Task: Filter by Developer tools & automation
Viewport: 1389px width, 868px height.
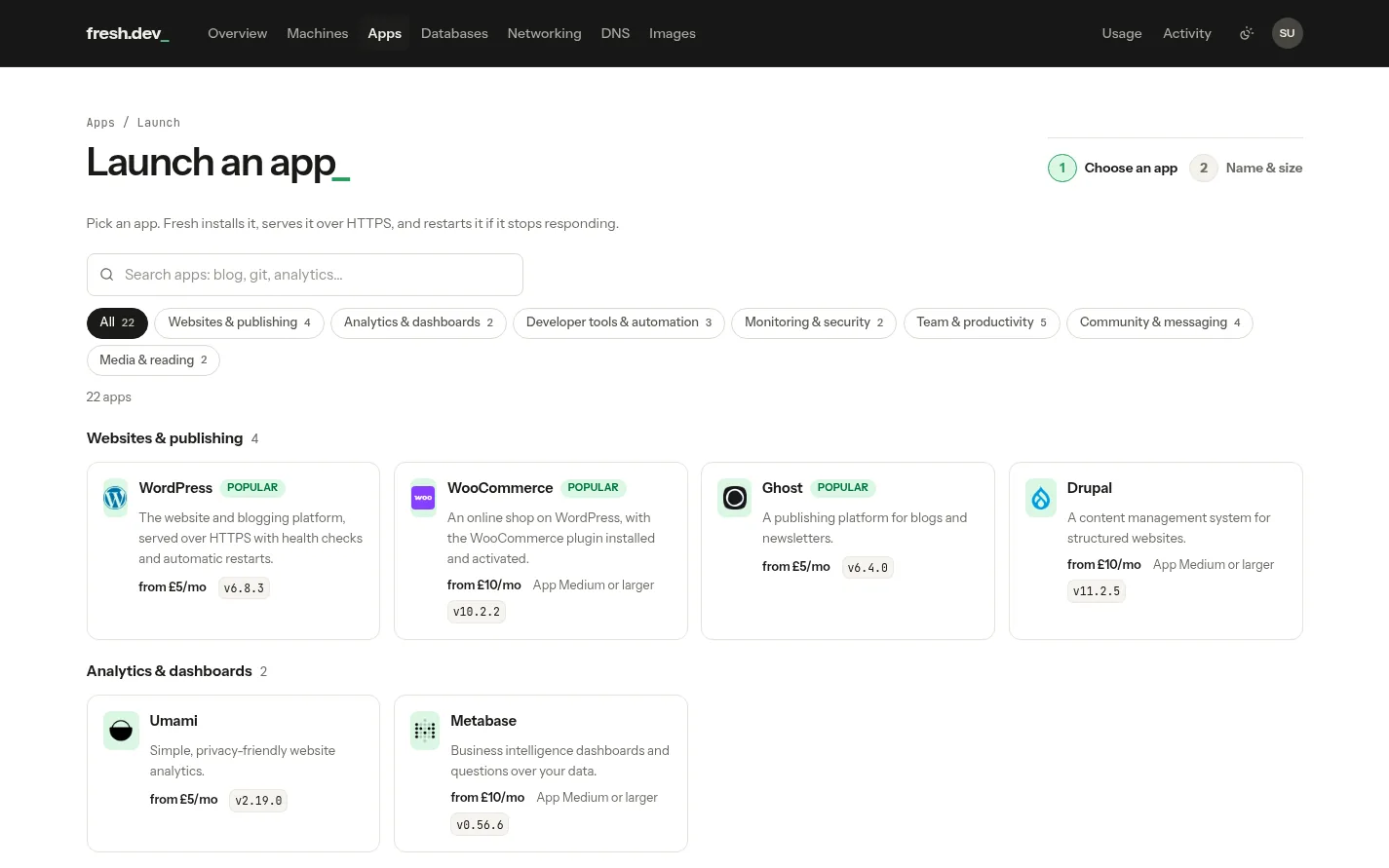Action: click(619, 322)
